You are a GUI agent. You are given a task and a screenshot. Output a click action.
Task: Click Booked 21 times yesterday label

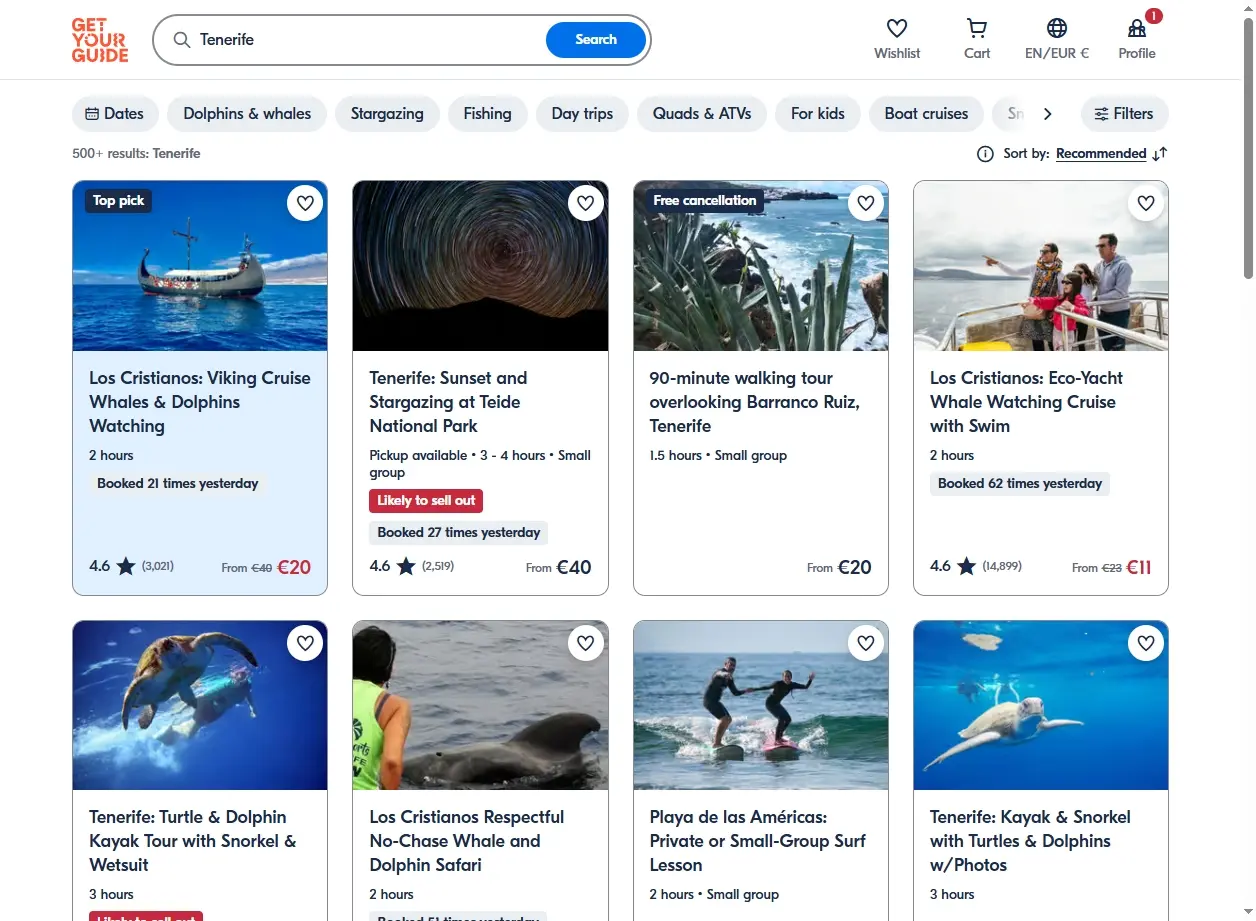tap(178, 484)
